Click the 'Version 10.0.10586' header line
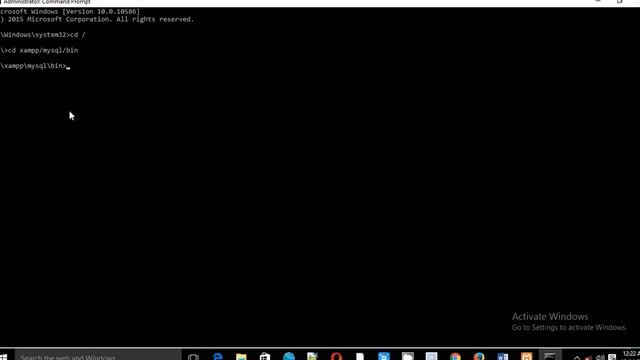Viewport: 640px width, 360px height. coord(70,11)
